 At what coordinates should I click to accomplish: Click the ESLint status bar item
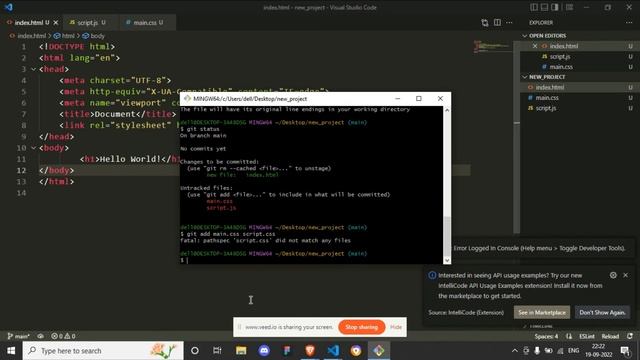(587, 336)
